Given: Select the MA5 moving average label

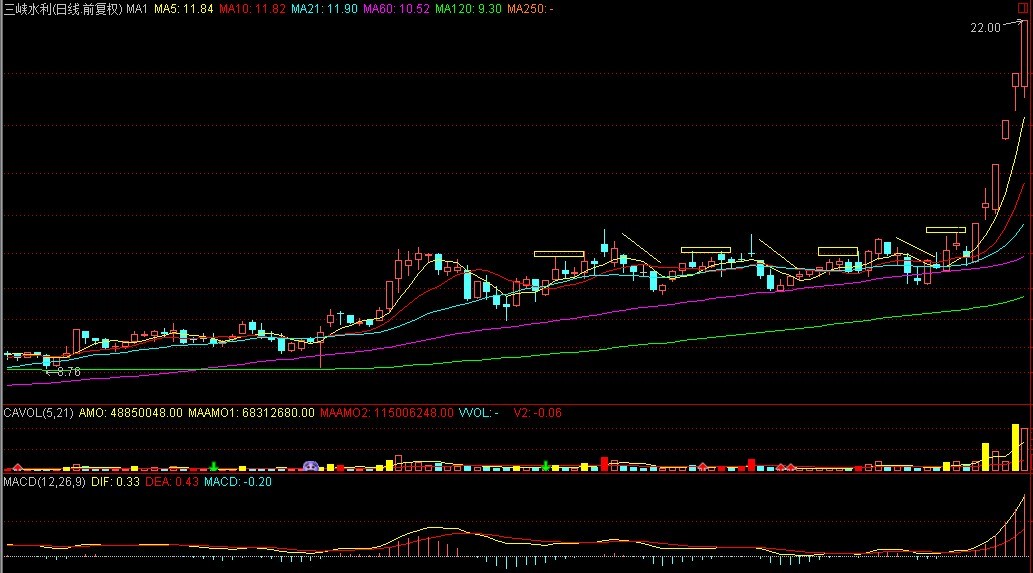Looking at the screenshot, I should click(184, 9).
